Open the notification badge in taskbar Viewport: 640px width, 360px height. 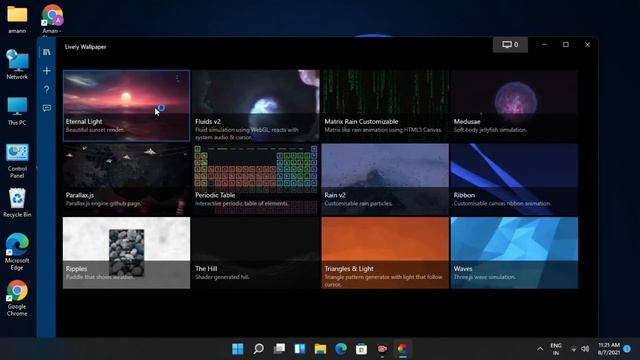coord(627,349)
